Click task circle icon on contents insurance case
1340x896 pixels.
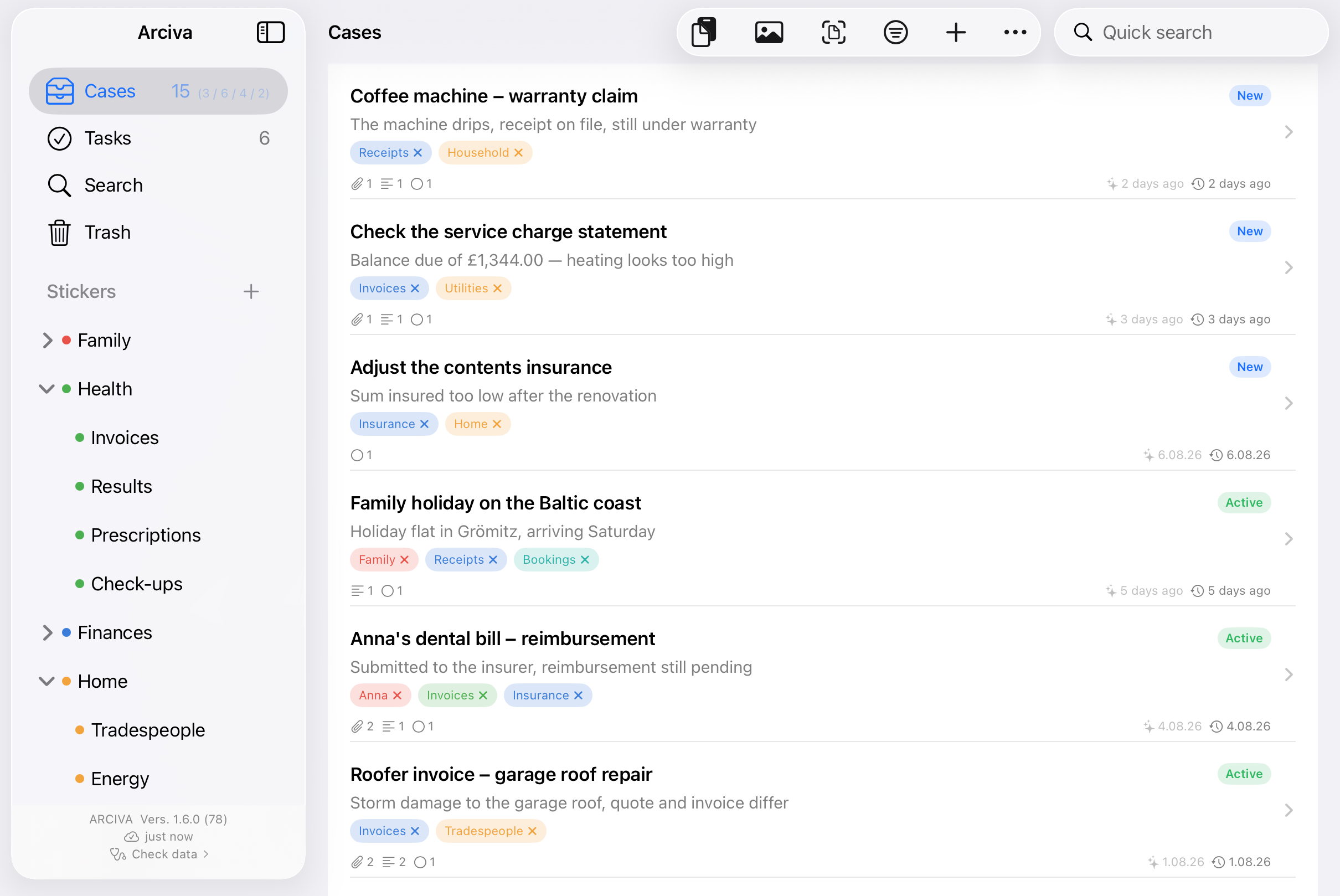pyautogui.click(x=357, y=455)
